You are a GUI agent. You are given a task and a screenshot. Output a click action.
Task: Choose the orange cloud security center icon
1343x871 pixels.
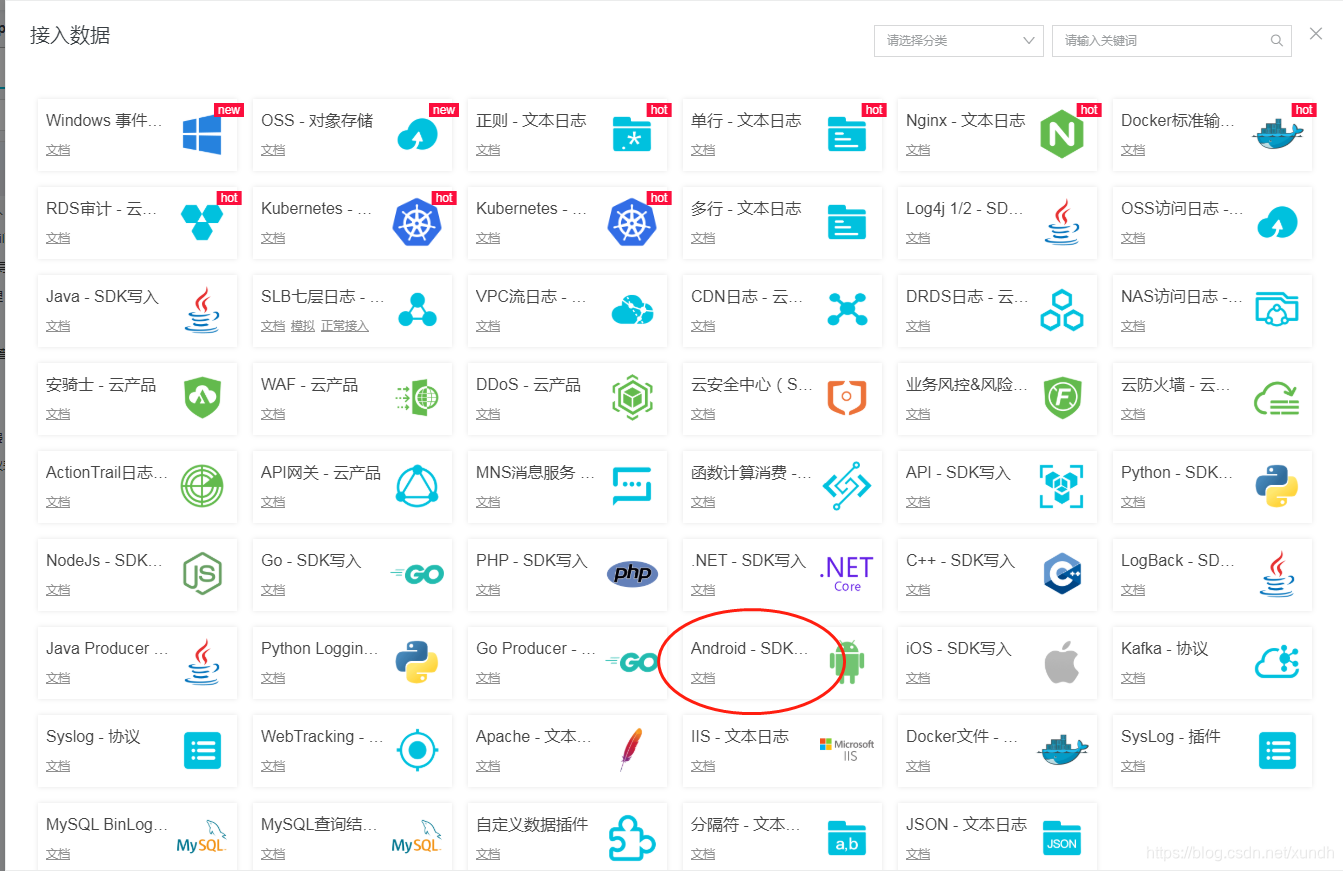pyautogui.click(x=847, y=398)
